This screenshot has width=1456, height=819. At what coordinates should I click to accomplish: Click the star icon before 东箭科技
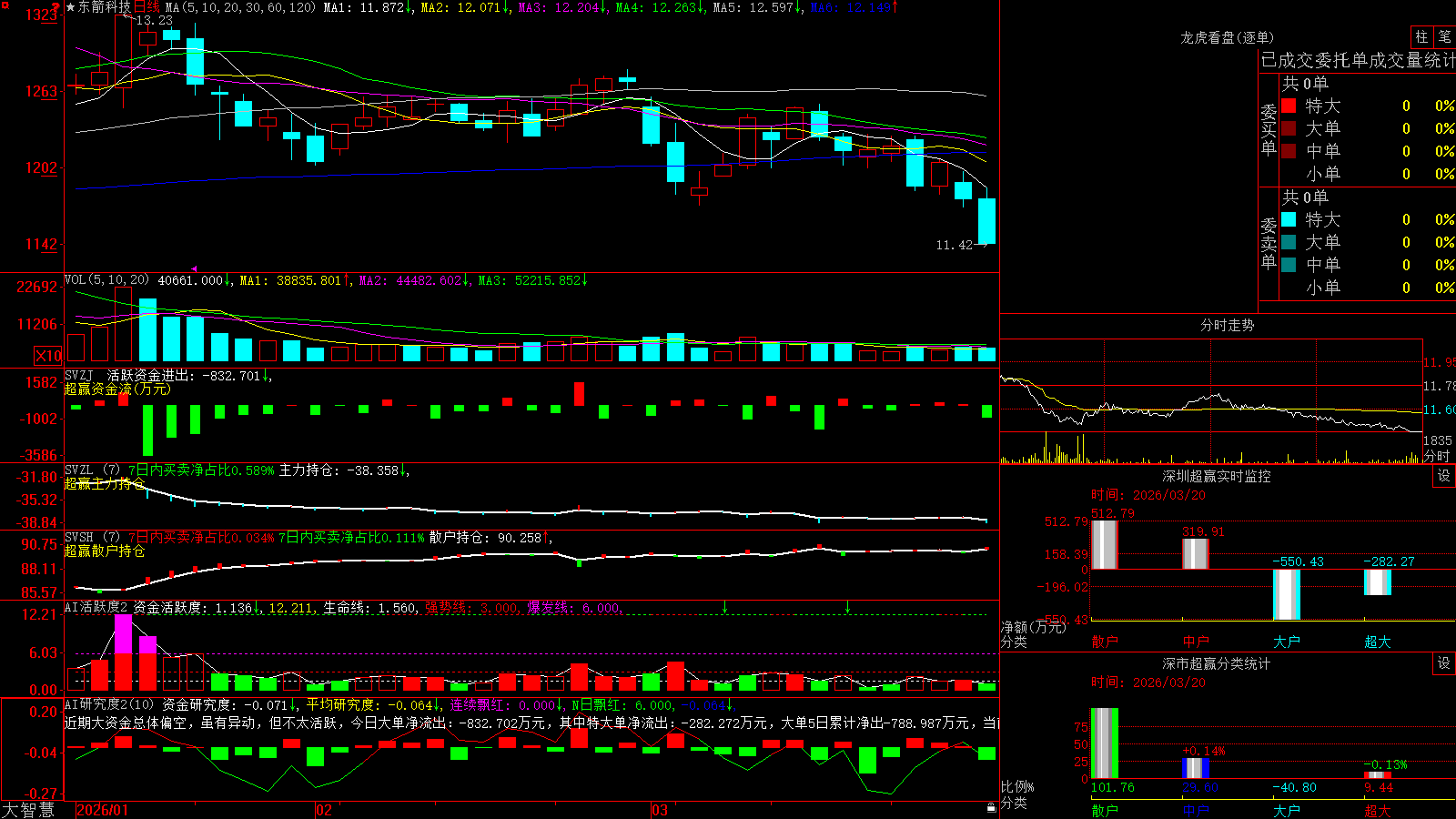pyautogui.click(x=71, y=7)
